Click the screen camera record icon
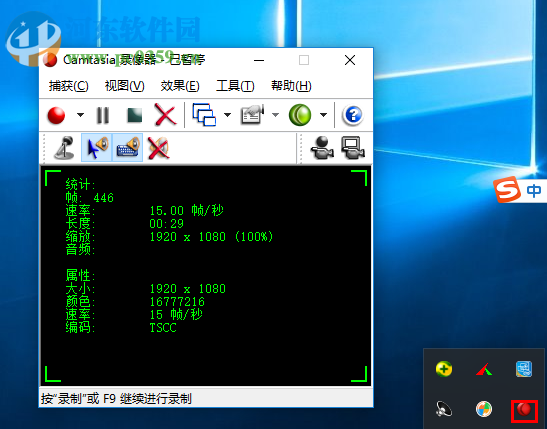Viewport: 547px width, 429px height. click(353, 148)
